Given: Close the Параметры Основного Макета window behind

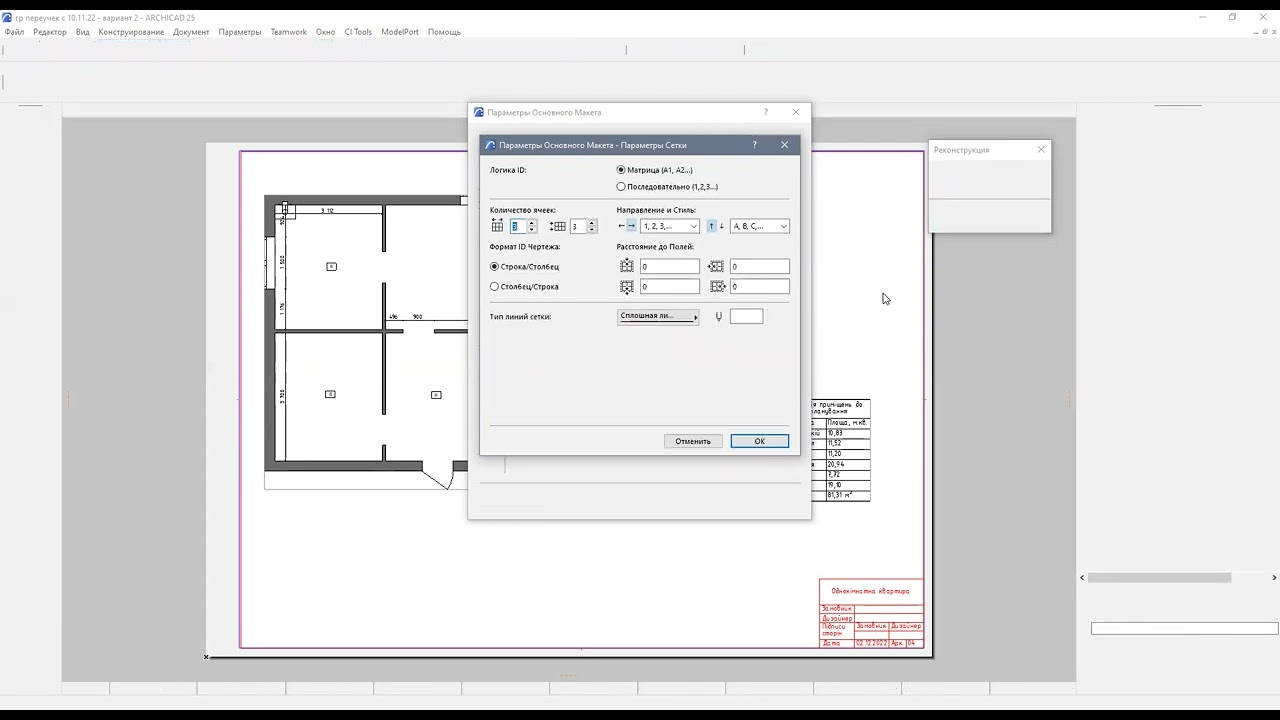Looking at the screenshot, I should [x=796, y=112].
